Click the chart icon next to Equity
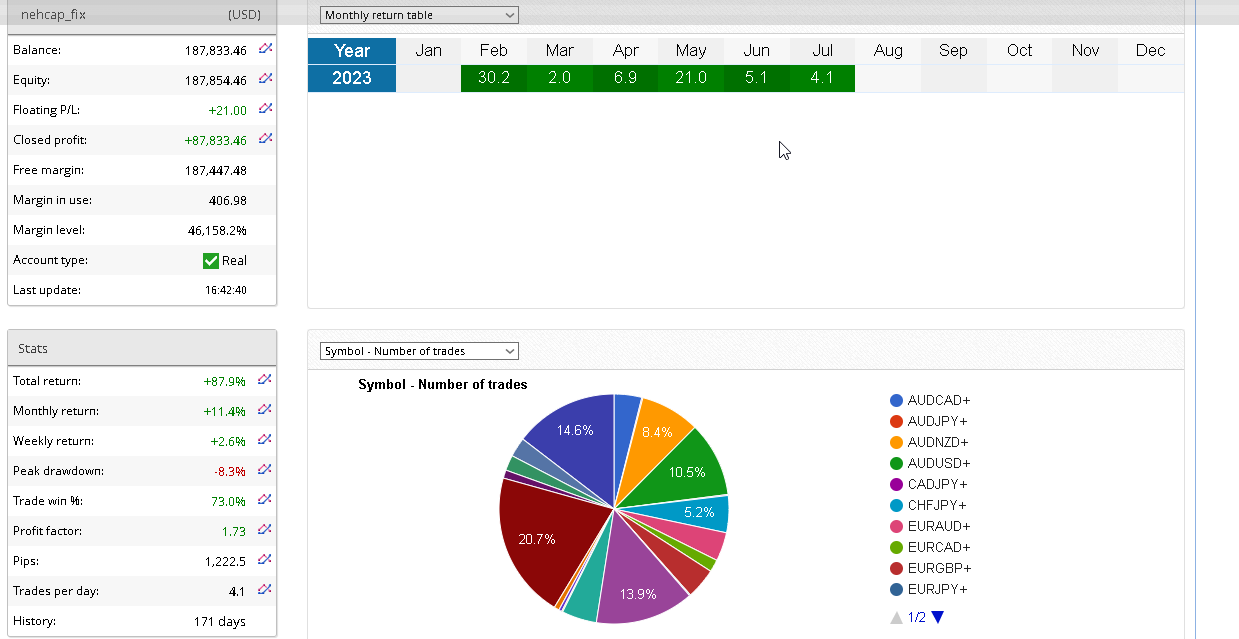The height and width of the screenshot is (639, 1239). 265,79
